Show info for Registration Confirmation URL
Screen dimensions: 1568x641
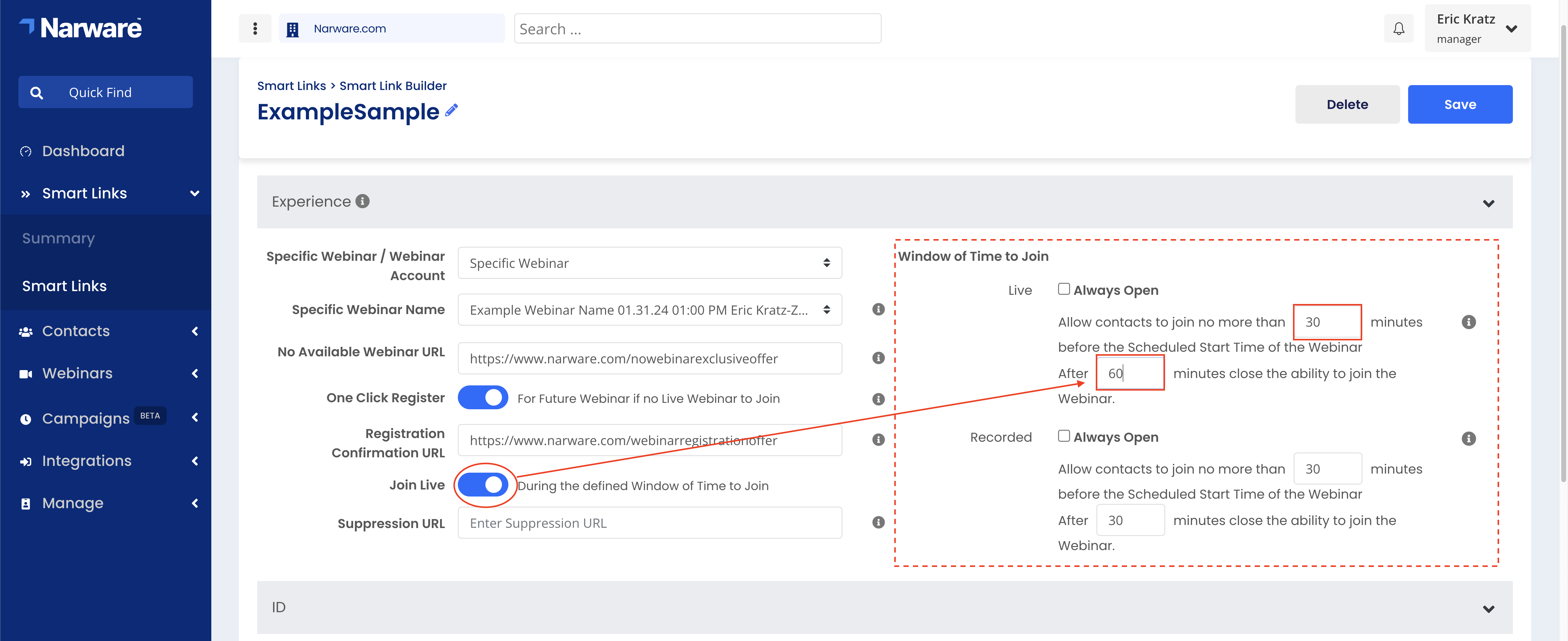[878, 440]
